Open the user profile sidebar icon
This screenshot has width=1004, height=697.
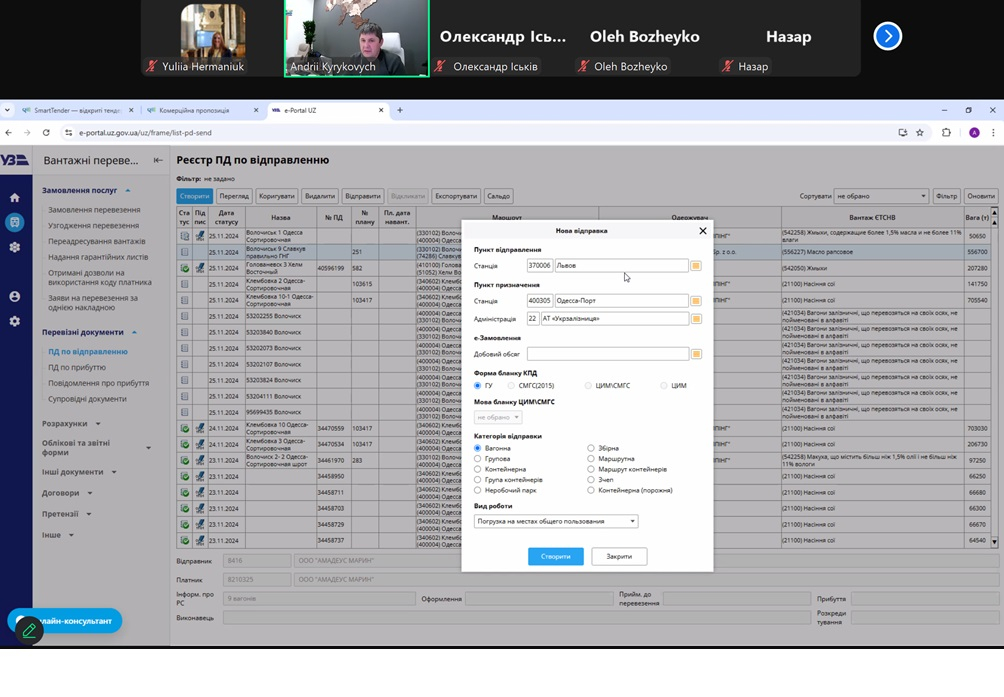click(x=14, y=297)
